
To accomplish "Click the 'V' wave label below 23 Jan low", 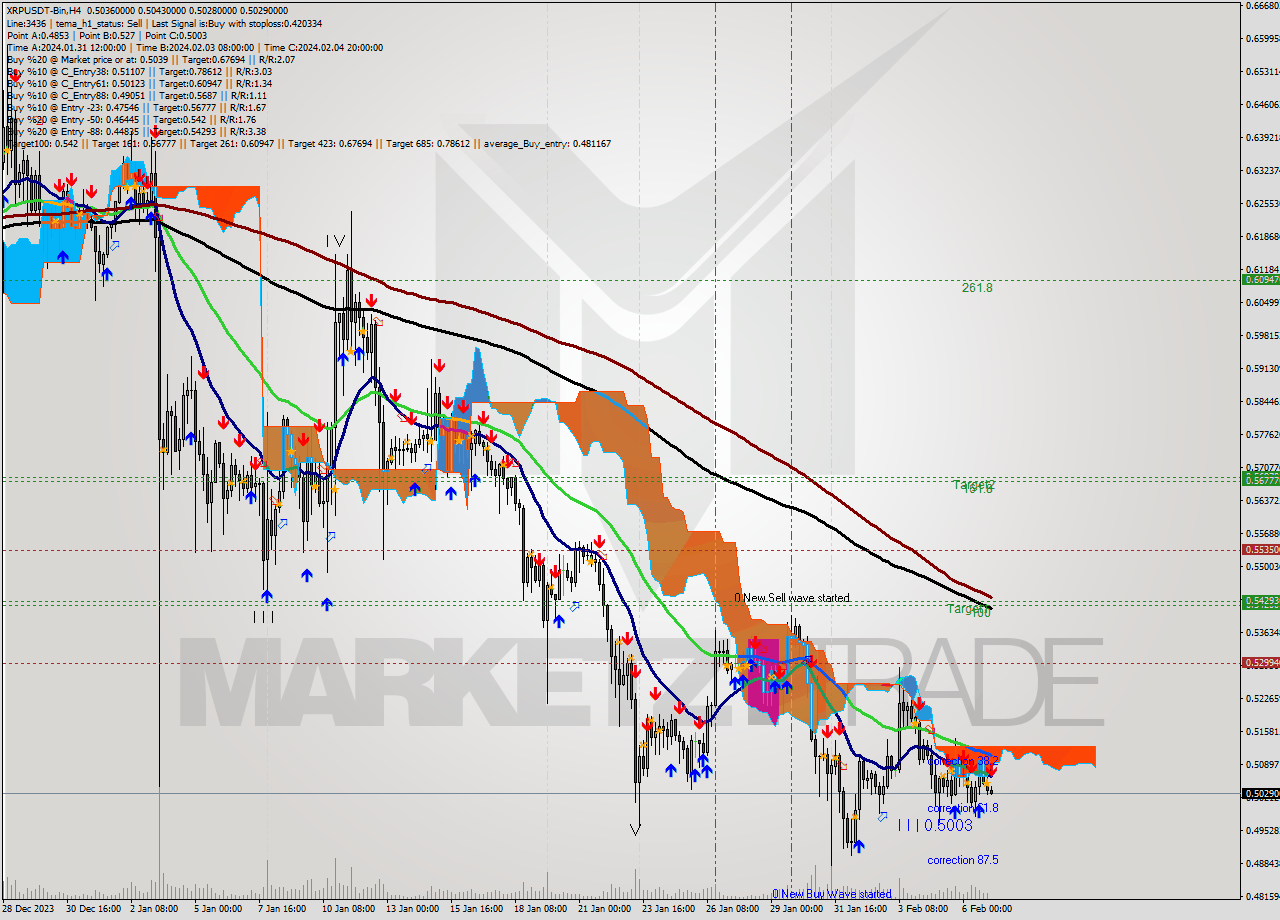I will (x=636, y=829).
